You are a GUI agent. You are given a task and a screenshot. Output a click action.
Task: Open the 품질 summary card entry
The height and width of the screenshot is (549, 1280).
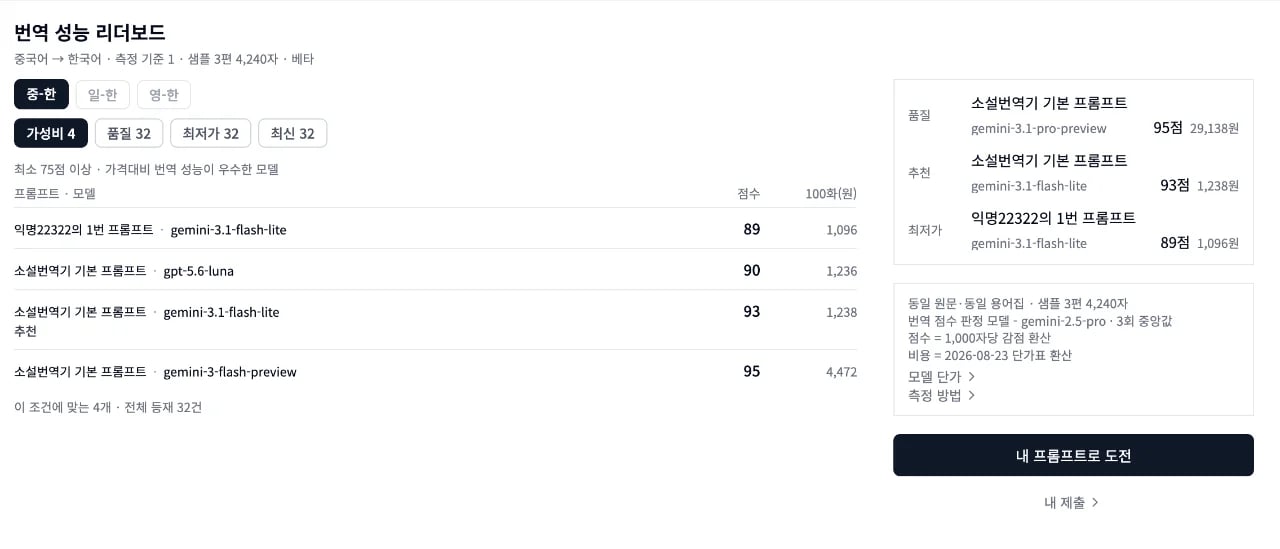[1073, 115]
